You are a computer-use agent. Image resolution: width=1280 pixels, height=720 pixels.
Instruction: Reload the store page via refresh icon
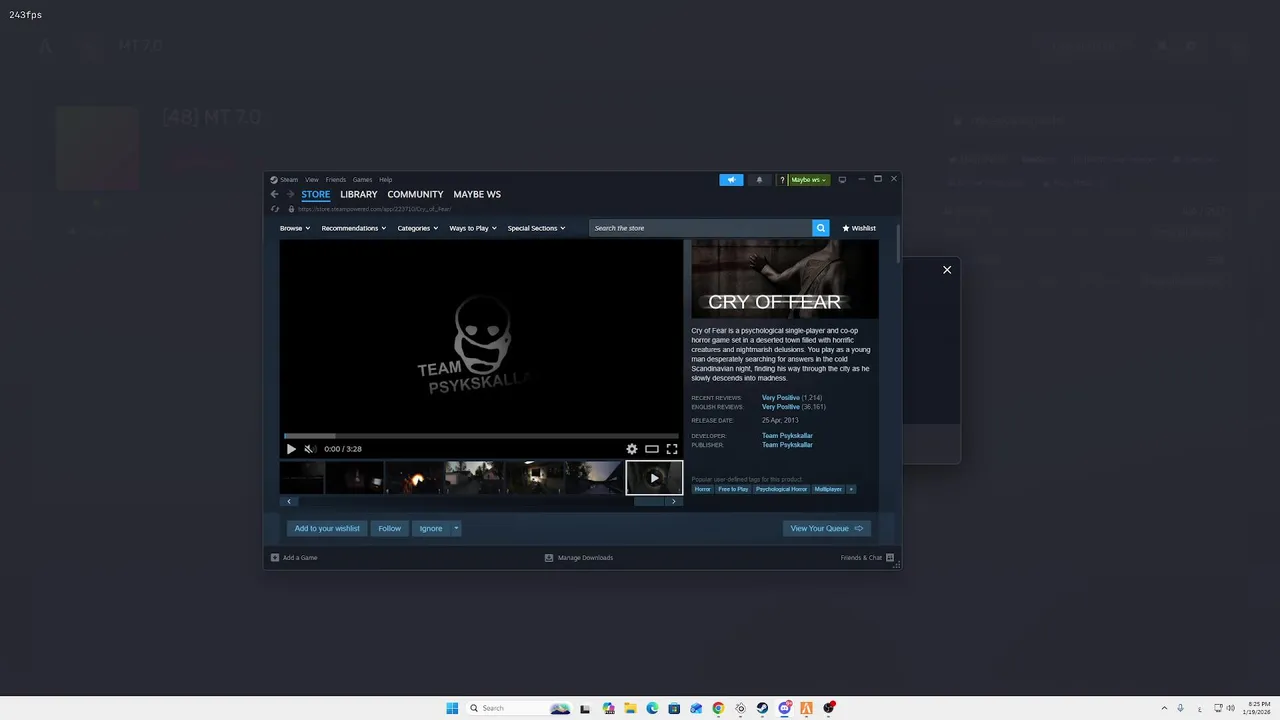click(275, 209)
